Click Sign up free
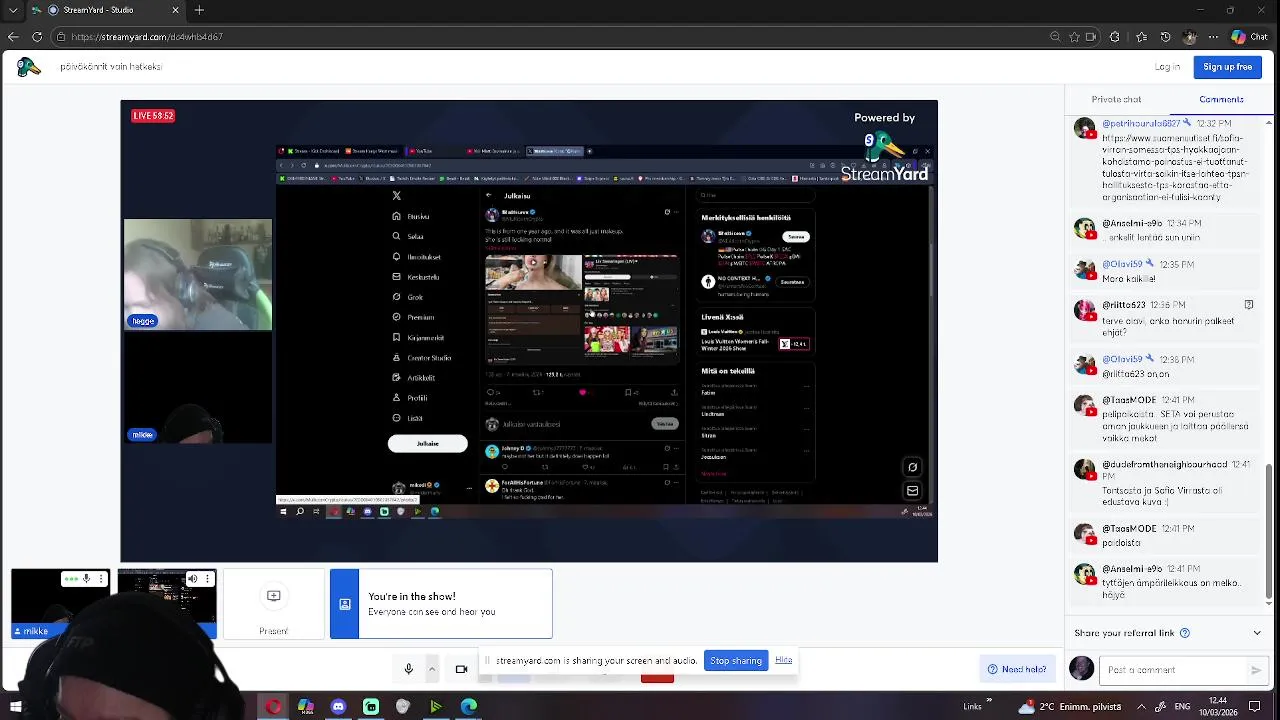This screenshot has height=720, width=1280. pos(1227,67)
